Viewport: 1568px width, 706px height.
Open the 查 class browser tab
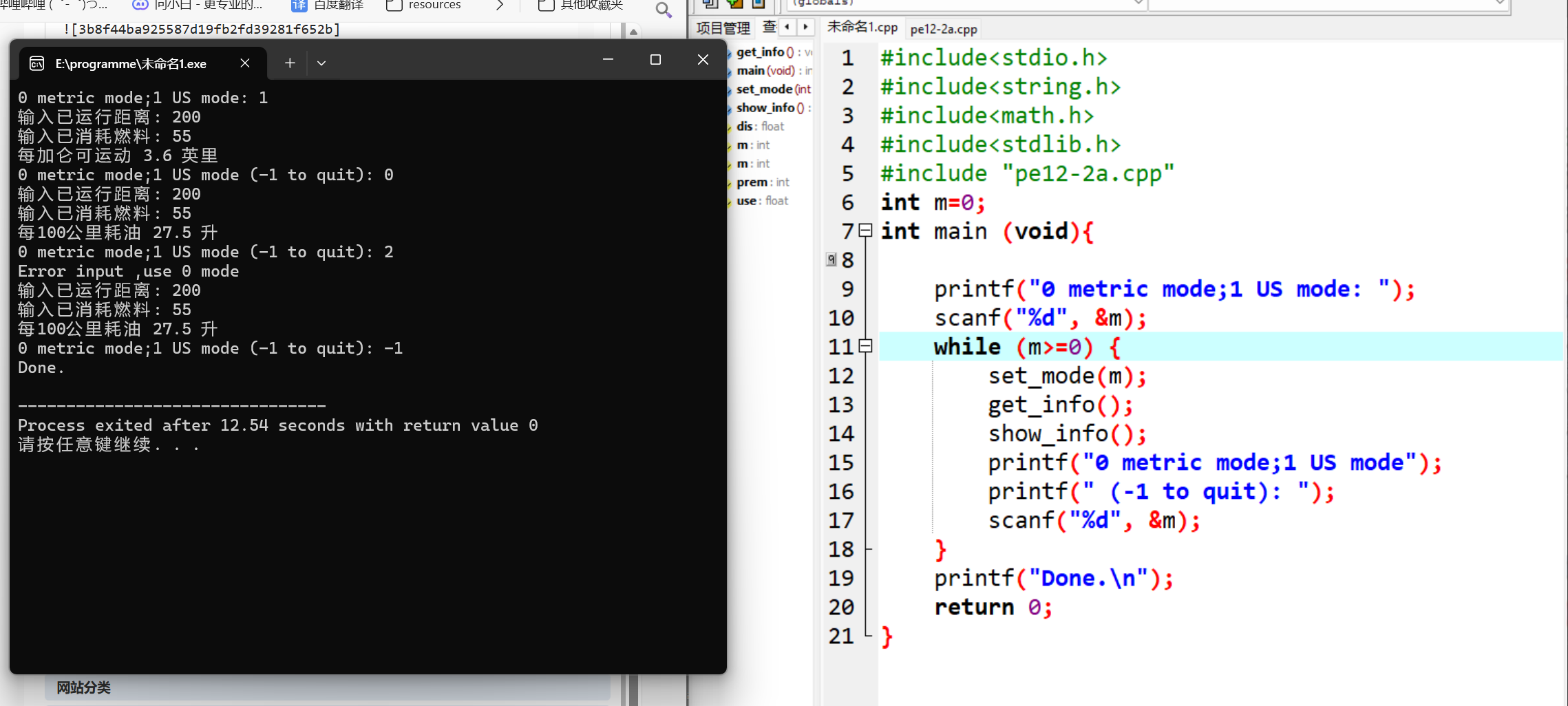769,28
